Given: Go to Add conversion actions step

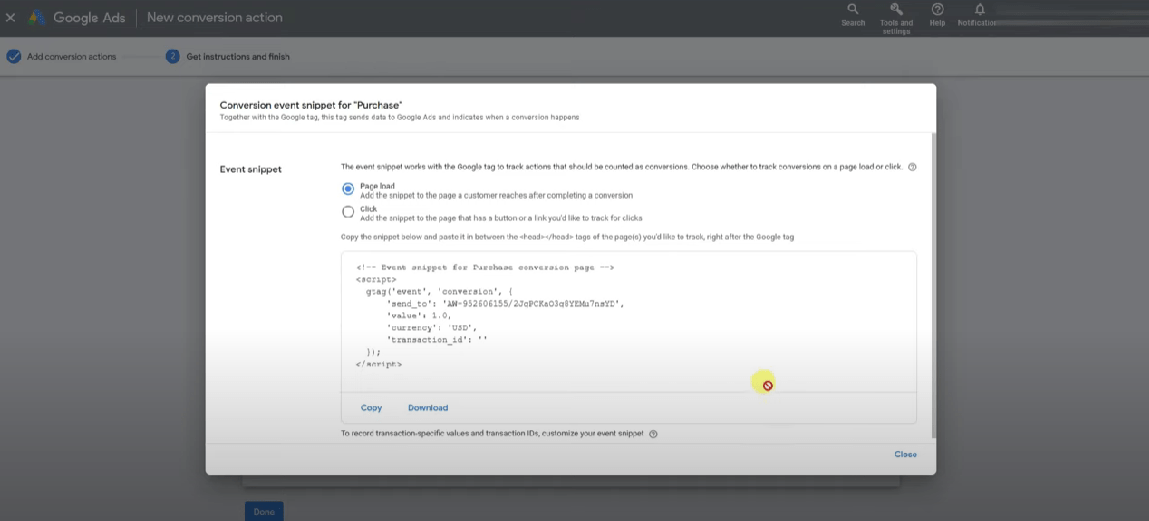Looking at the screenshot, I should (x=71, y=57).
